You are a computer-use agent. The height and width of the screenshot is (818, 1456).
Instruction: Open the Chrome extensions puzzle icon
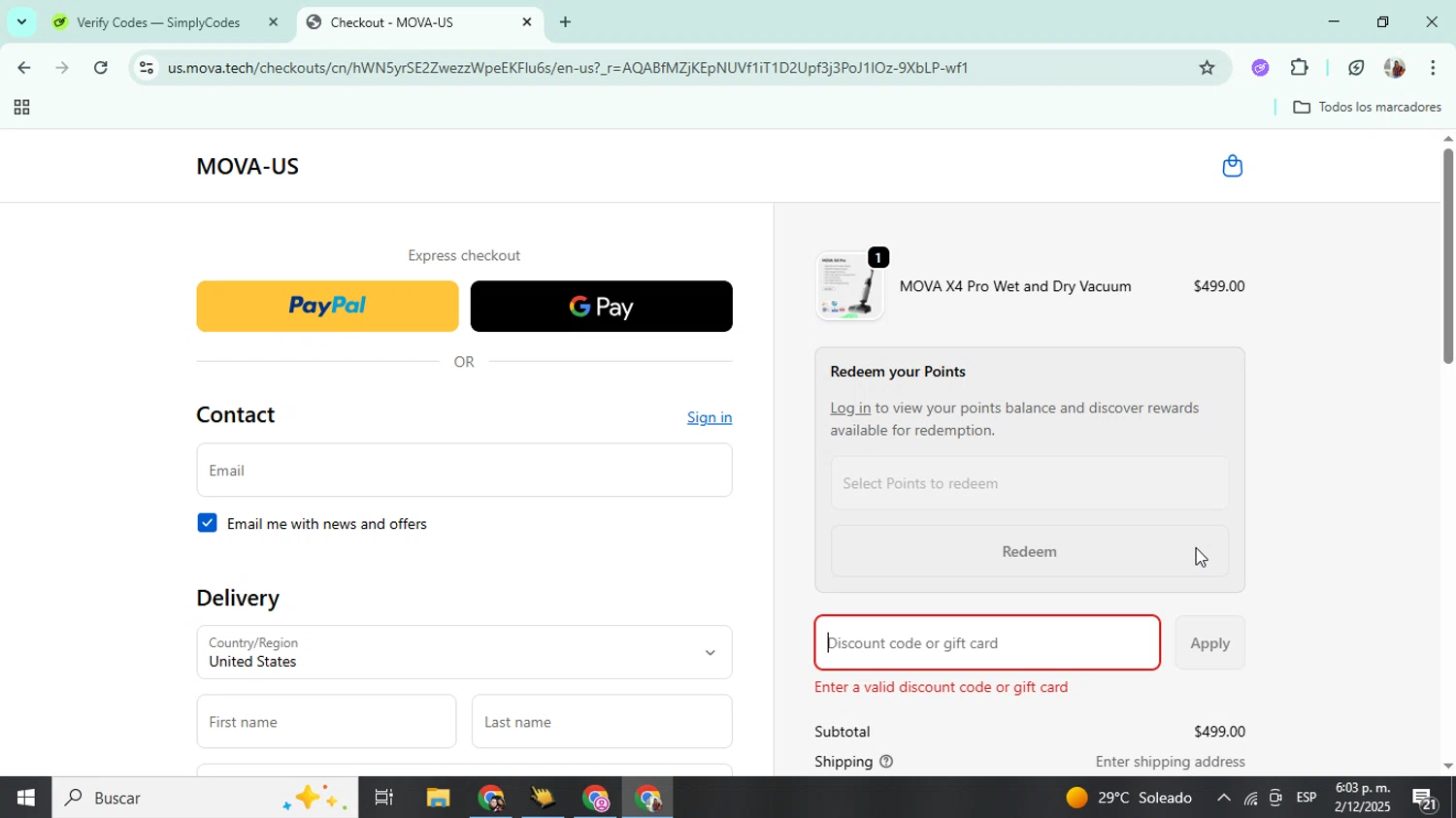pos(1300,68)
